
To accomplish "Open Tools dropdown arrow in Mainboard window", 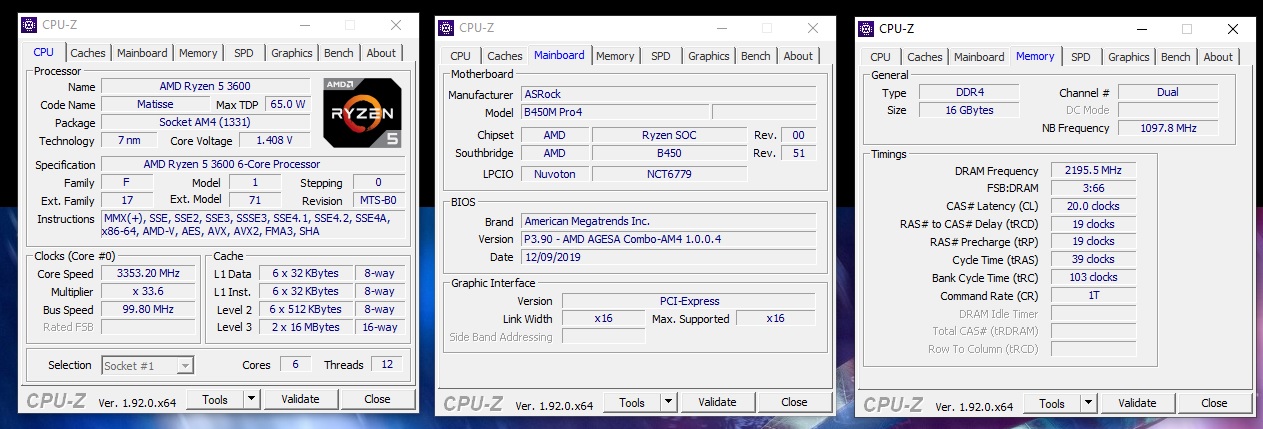I will [x=668, y=402].
